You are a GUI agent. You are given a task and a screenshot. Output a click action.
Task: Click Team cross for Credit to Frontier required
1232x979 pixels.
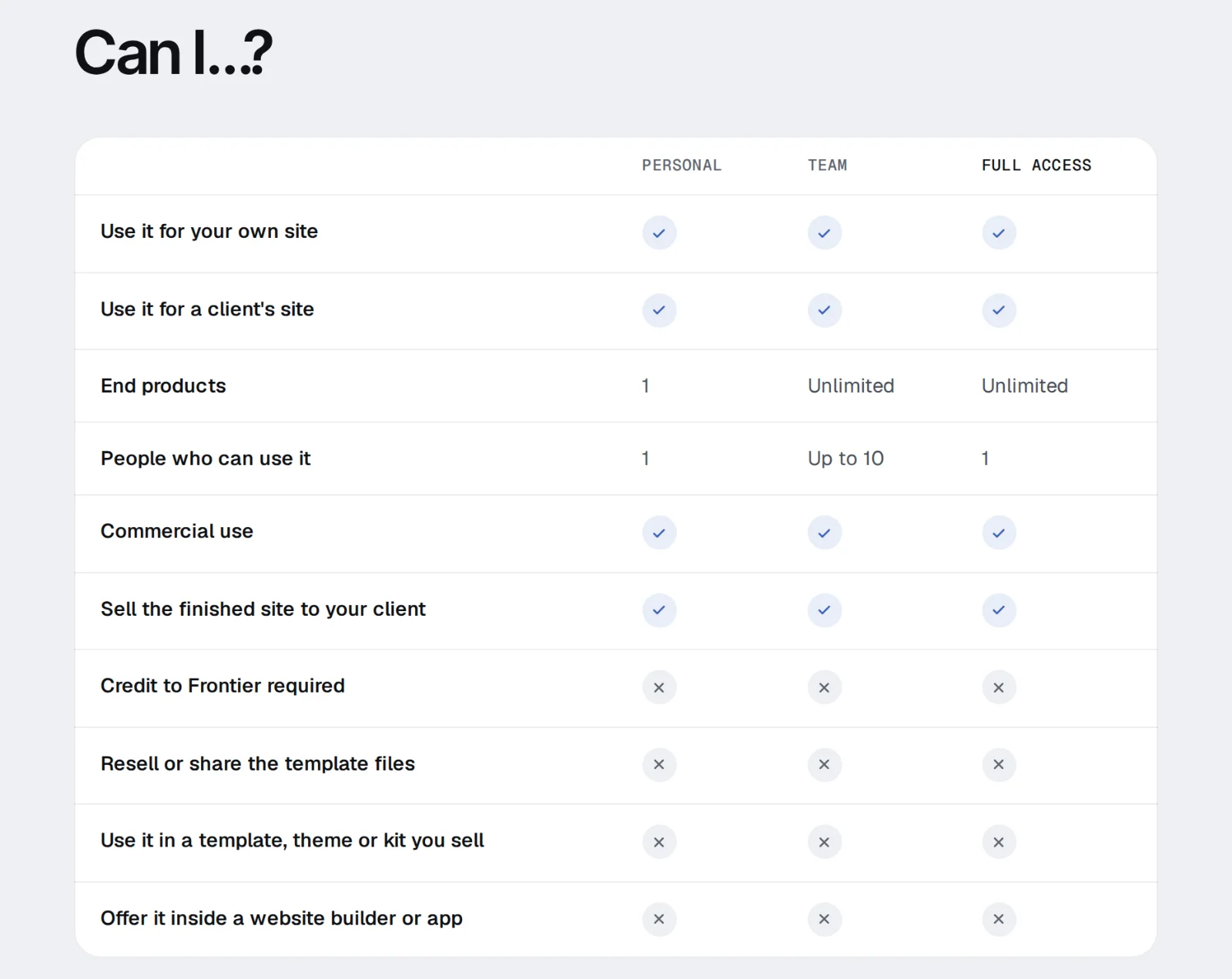(x=825, y=687)
